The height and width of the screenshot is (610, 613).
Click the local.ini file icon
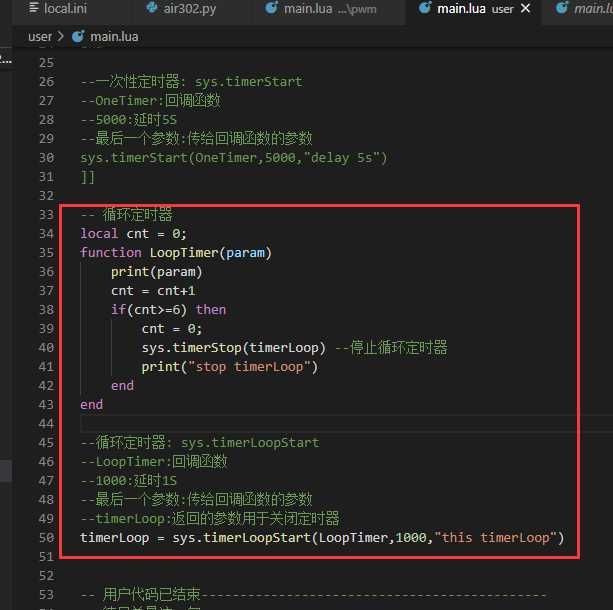point(34,7)
